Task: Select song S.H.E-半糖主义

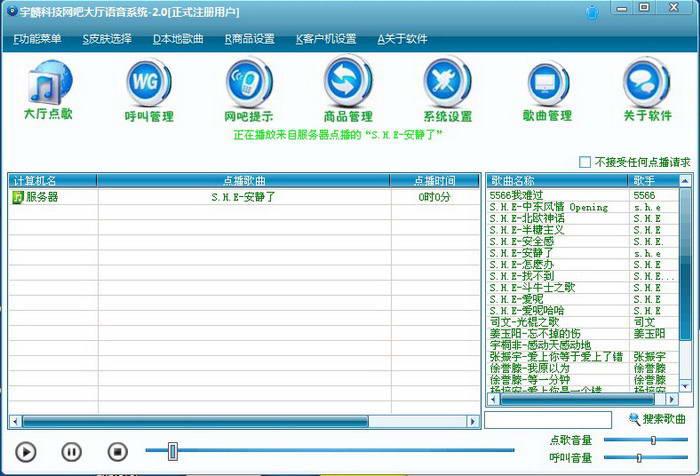Action: pyautogui.click(x=583, y=230)
